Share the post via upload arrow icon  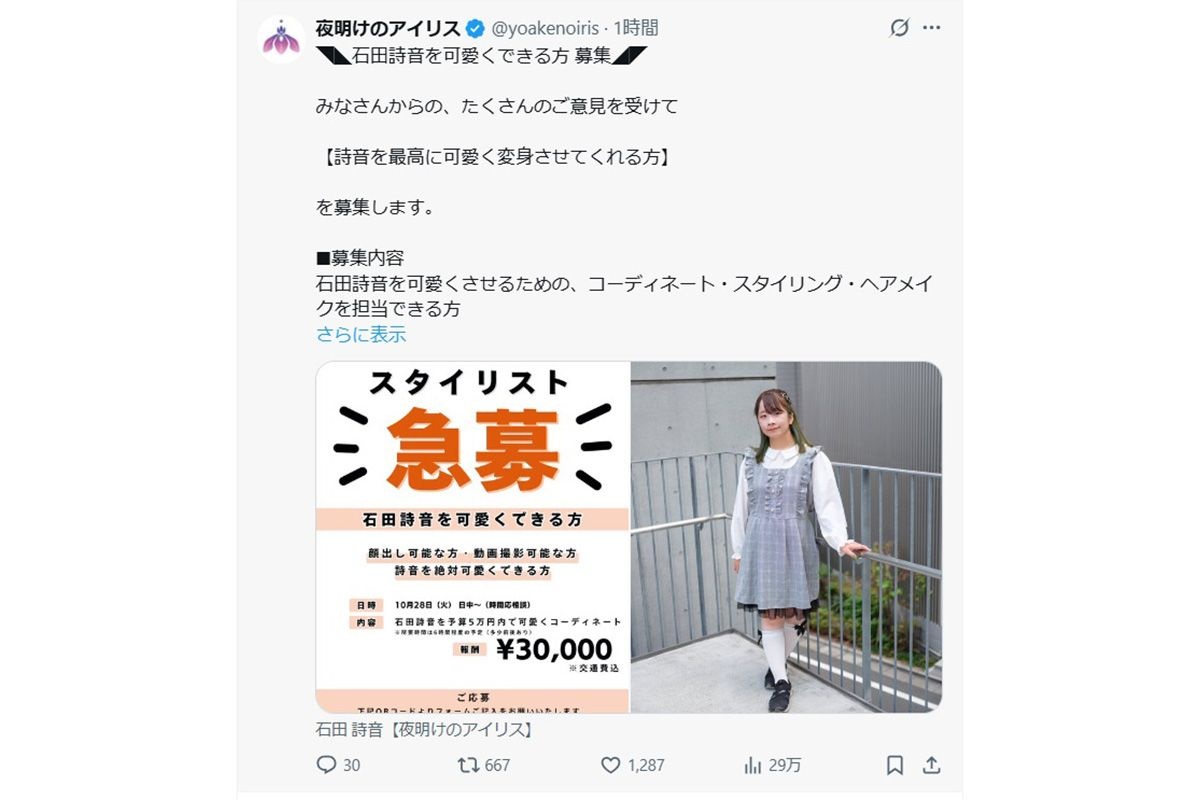point(931,765)
